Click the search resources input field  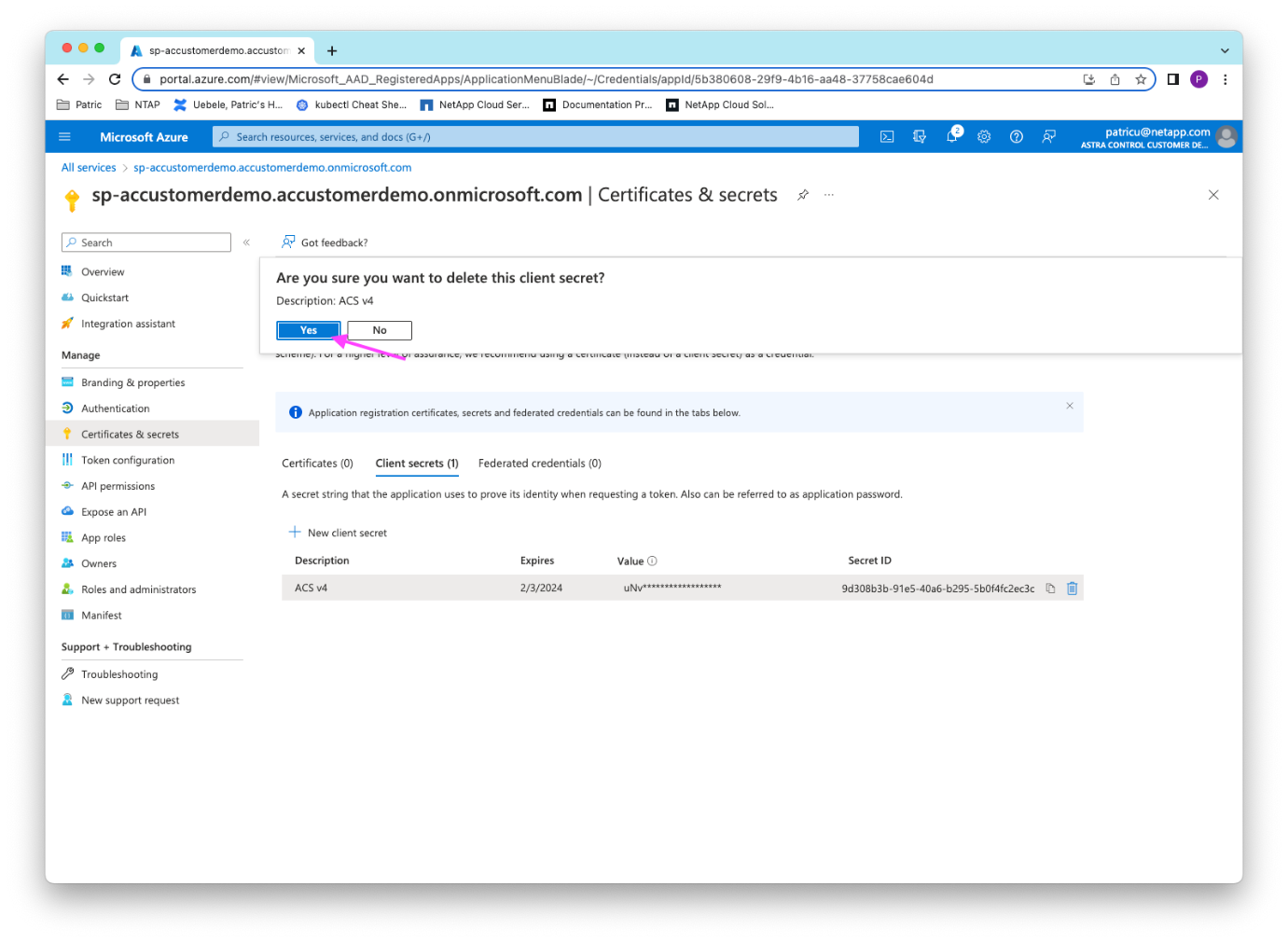(x=535, y=137)
